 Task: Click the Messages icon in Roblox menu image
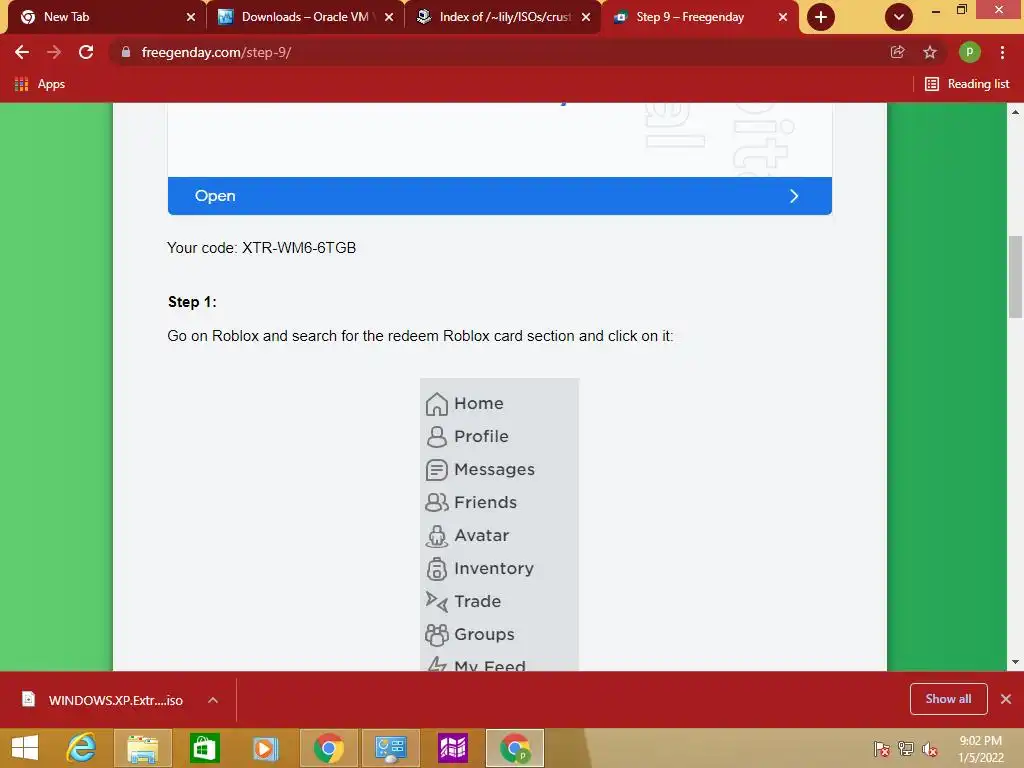point(436,470)
